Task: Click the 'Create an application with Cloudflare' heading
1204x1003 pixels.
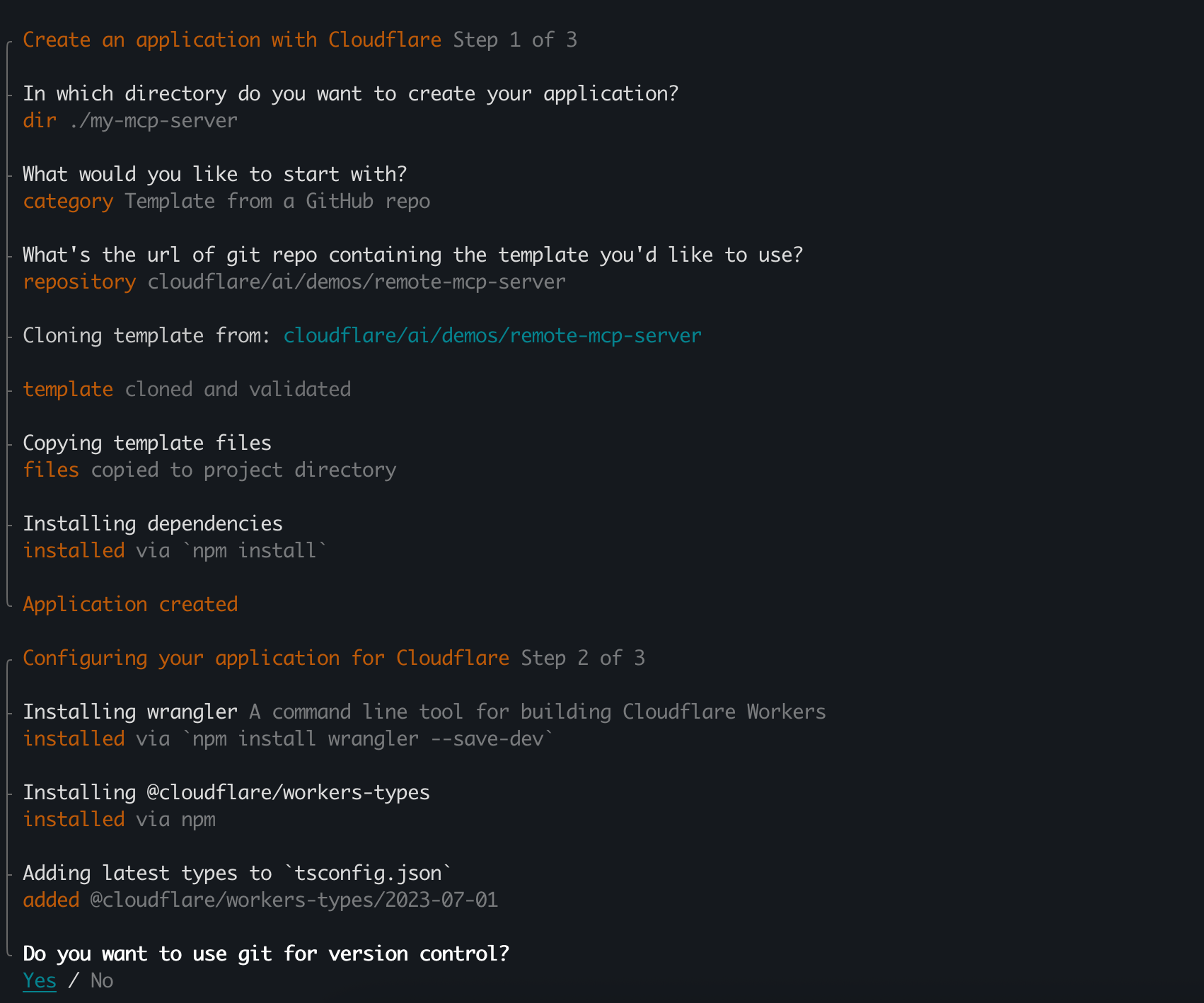Action: (232, 40)
